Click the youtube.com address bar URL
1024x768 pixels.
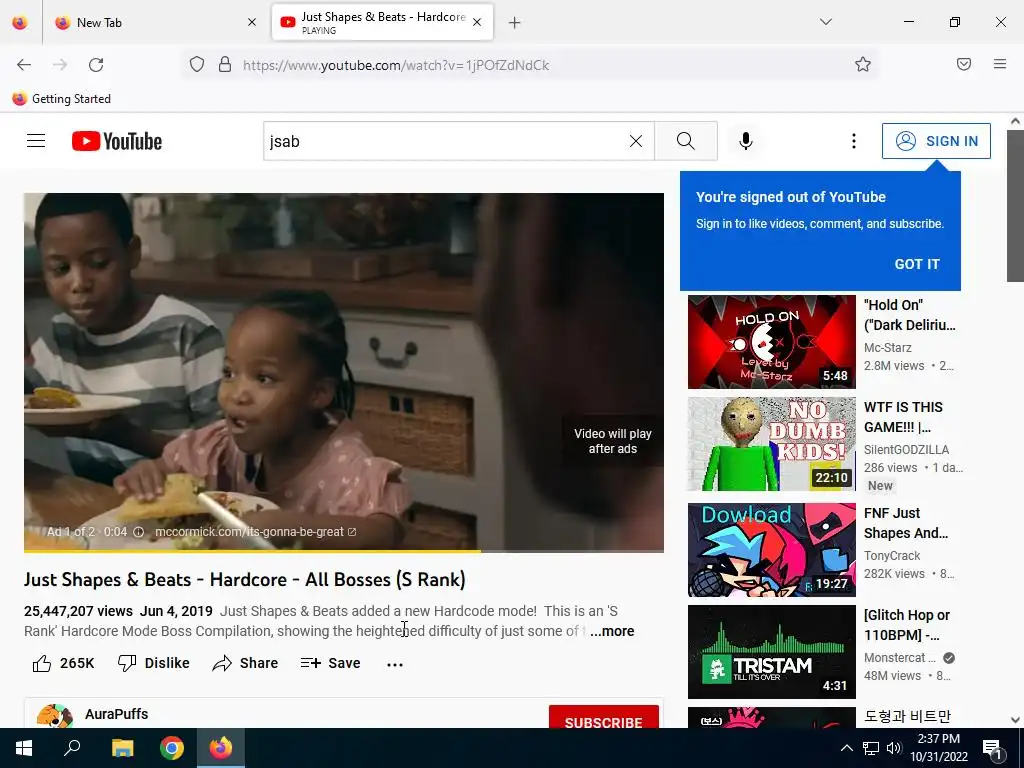click(396, 65)
